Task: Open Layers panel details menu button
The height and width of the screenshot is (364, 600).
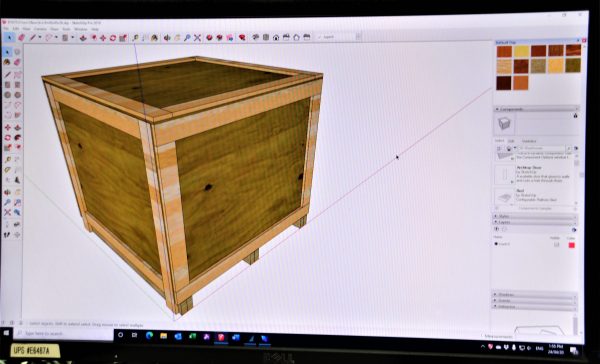Action: (574, 230)
